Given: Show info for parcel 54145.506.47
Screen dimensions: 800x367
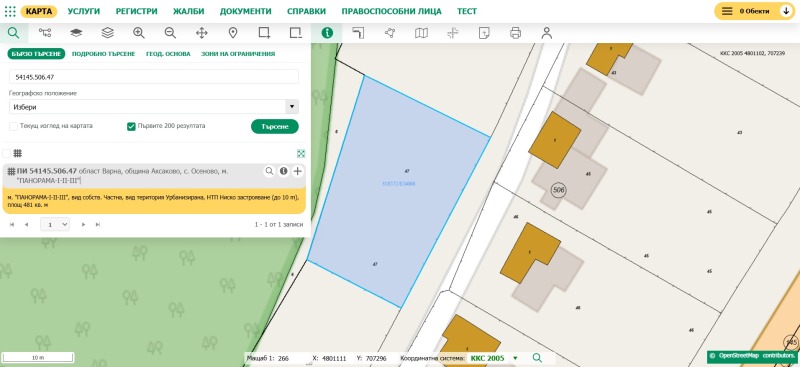Looking at the screenshot, I should [283, 172].
